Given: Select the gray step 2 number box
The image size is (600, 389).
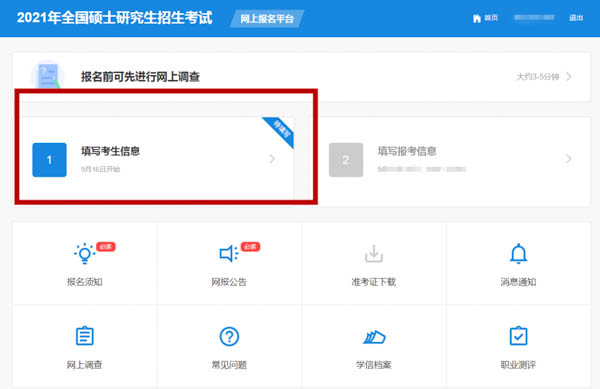Looking at the screenshot, I should coord(346,160).
